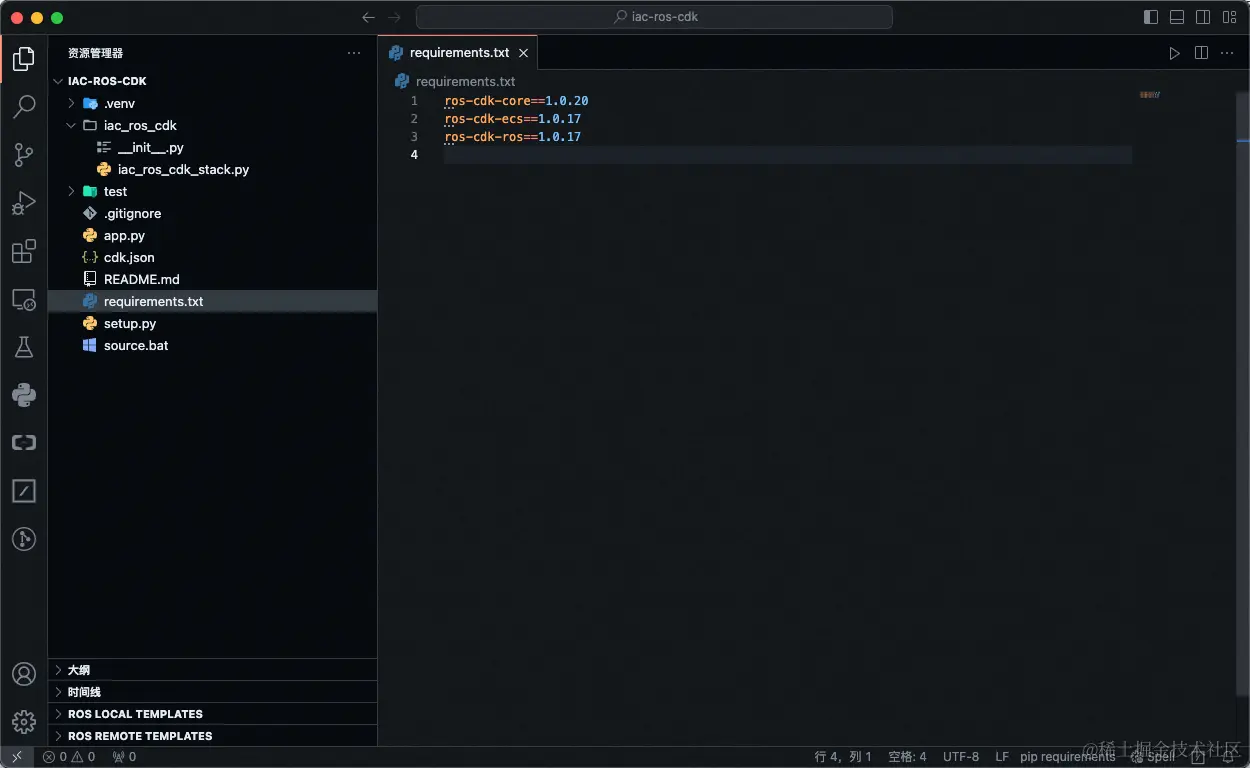This screenshot has width=1250, height=768.
Task: Expand the test folder
Action: pyautogui.click(x=71, y=191)
